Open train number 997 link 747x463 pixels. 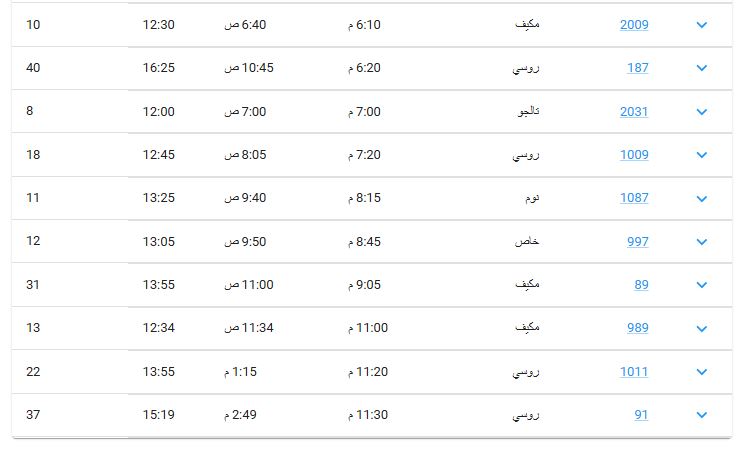point(637,242)
